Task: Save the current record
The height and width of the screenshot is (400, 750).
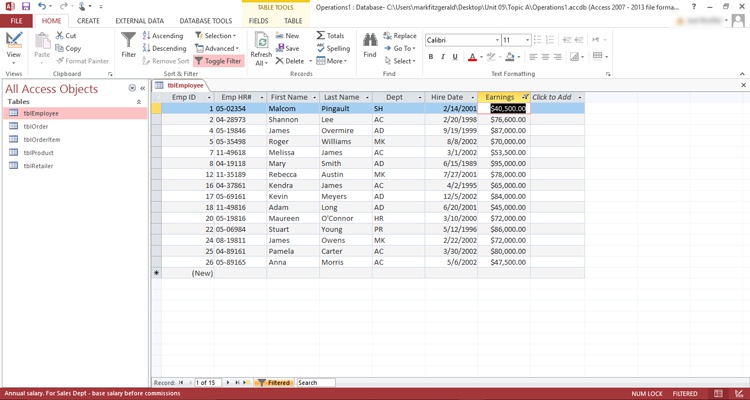Action: [x=287, y=48]
